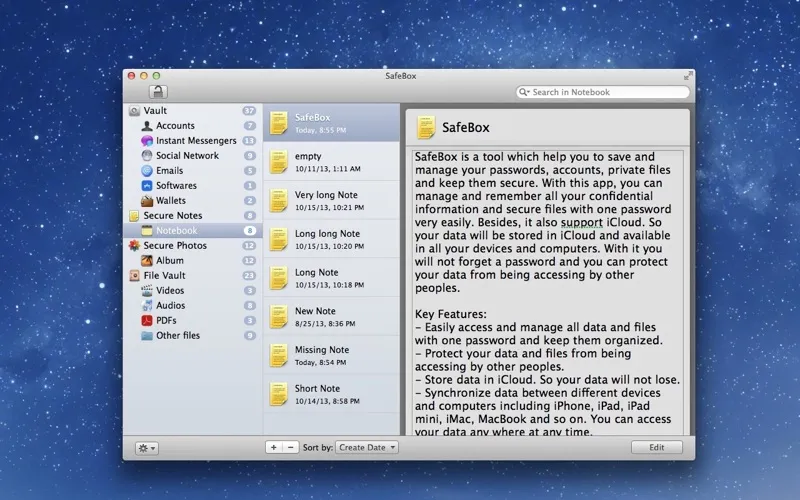Click the minus button to remove note
The width and height of the screenshot is (800, 500).
pyautogui.click(x=290, y=447)
